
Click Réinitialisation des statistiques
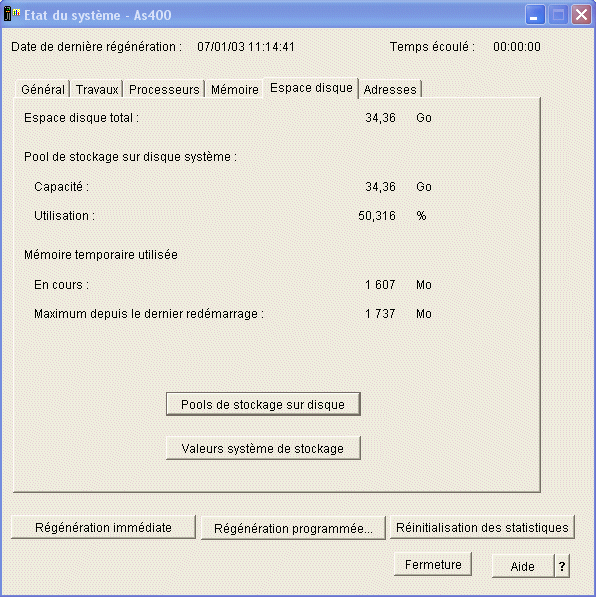pos(482,527)
